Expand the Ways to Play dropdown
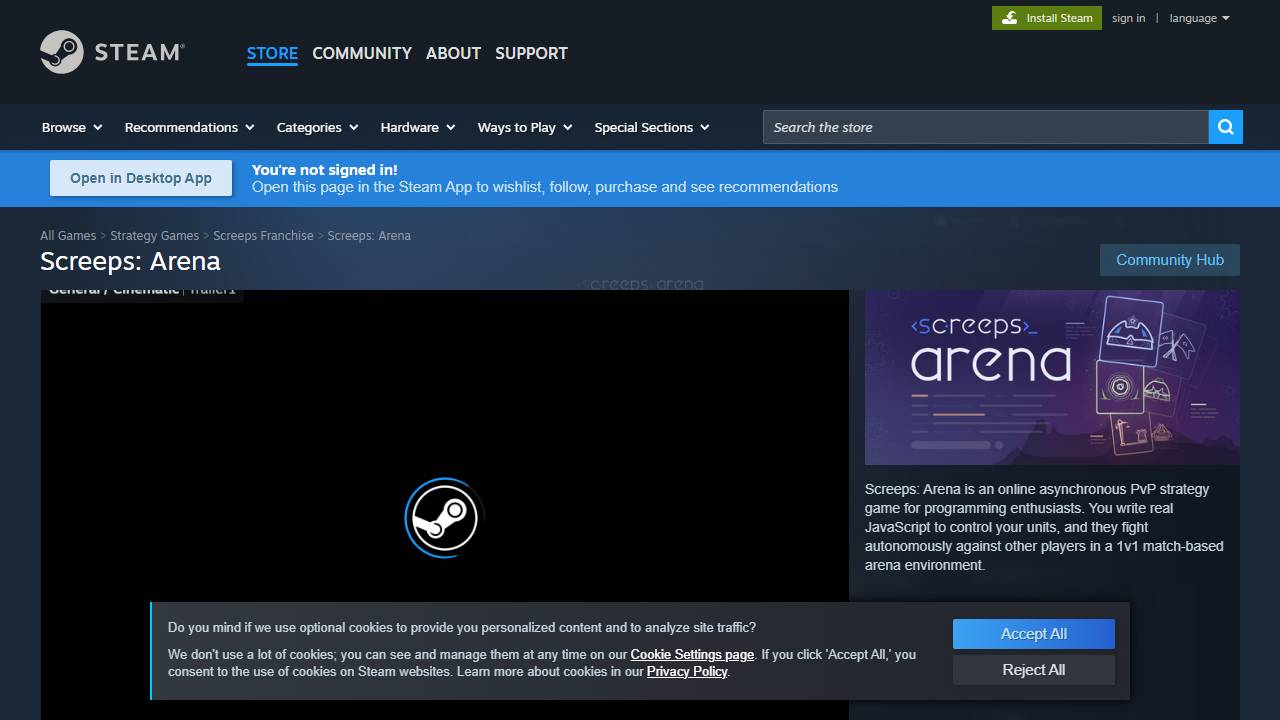The height and width of the screenshot is (720, 1280). point(525,127)
